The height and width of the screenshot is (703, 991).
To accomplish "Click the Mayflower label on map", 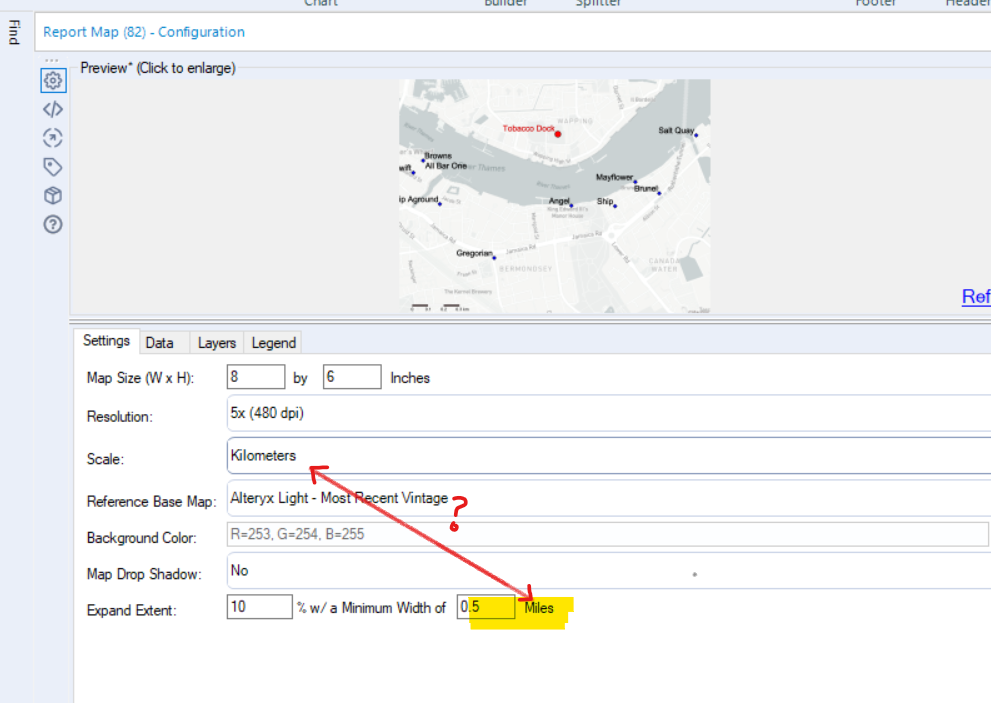I will click(x=614, y=177).
